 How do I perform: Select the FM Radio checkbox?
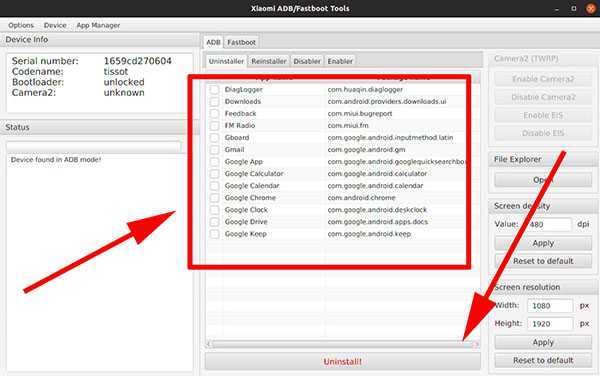coord(214,125)
